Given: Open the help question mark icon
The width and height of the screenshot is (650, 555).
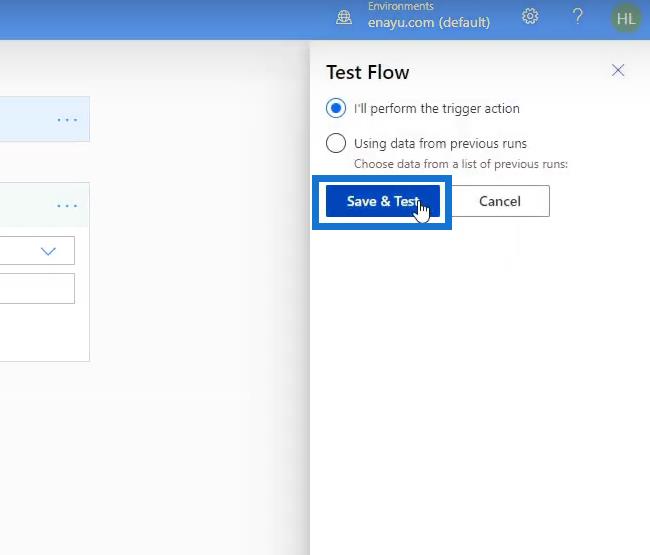Looking at the screenshot, I should click(x=577, y=17).
